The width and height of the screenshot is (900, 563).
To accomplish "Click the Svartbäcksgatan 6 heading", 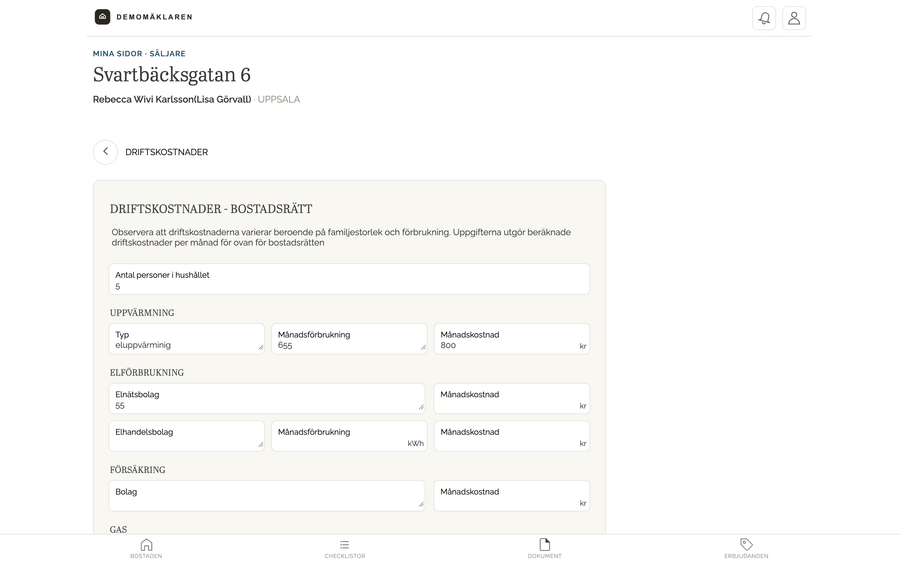I will pos(172,75).
